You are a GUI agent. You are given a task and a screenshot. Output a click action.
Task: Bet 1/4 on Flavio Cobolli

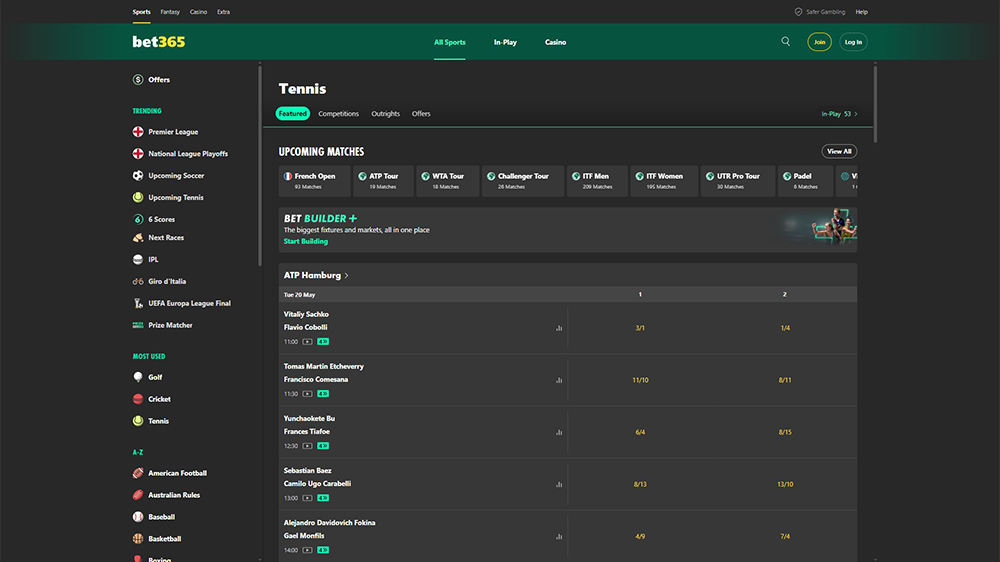(x=785, y=328)
